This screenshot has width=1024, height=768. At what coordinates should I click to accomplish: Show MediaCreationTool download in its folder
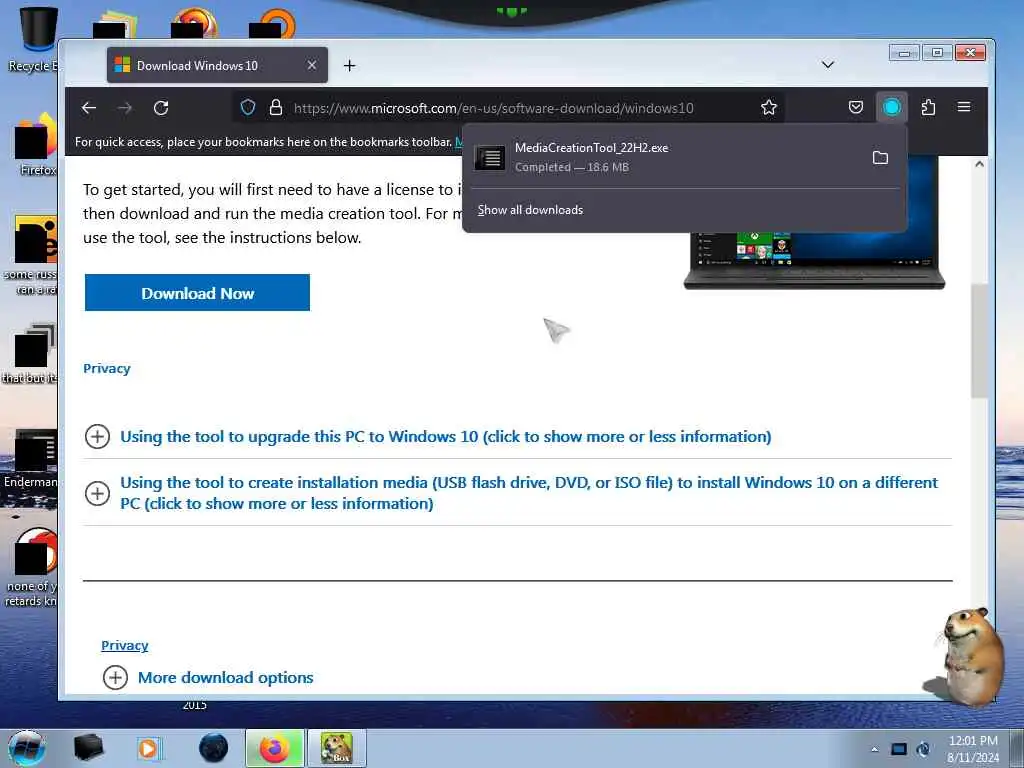click(880, 157)
